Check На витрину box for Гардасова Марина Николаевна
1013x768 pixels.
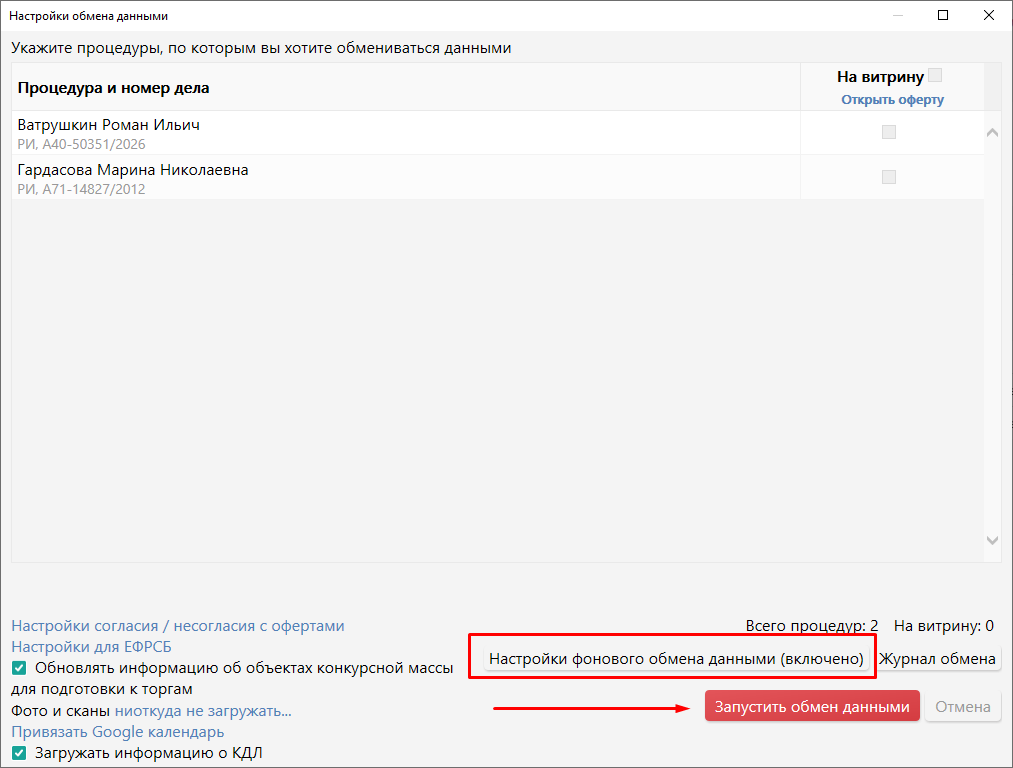click(x=889, y=177)
